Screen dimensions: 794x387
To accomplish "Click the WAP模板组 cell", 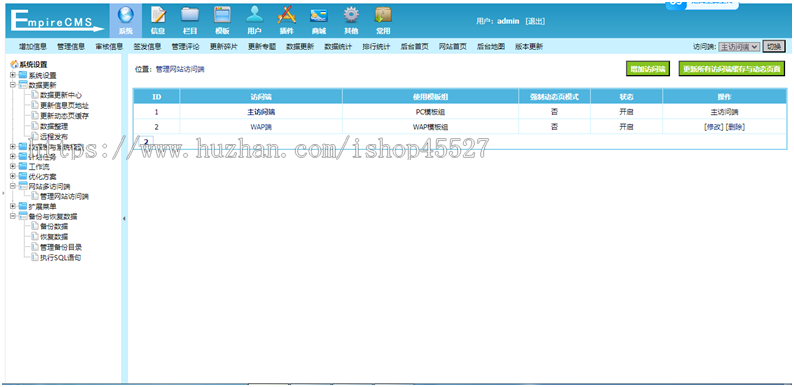I will [x=430, y=127].
